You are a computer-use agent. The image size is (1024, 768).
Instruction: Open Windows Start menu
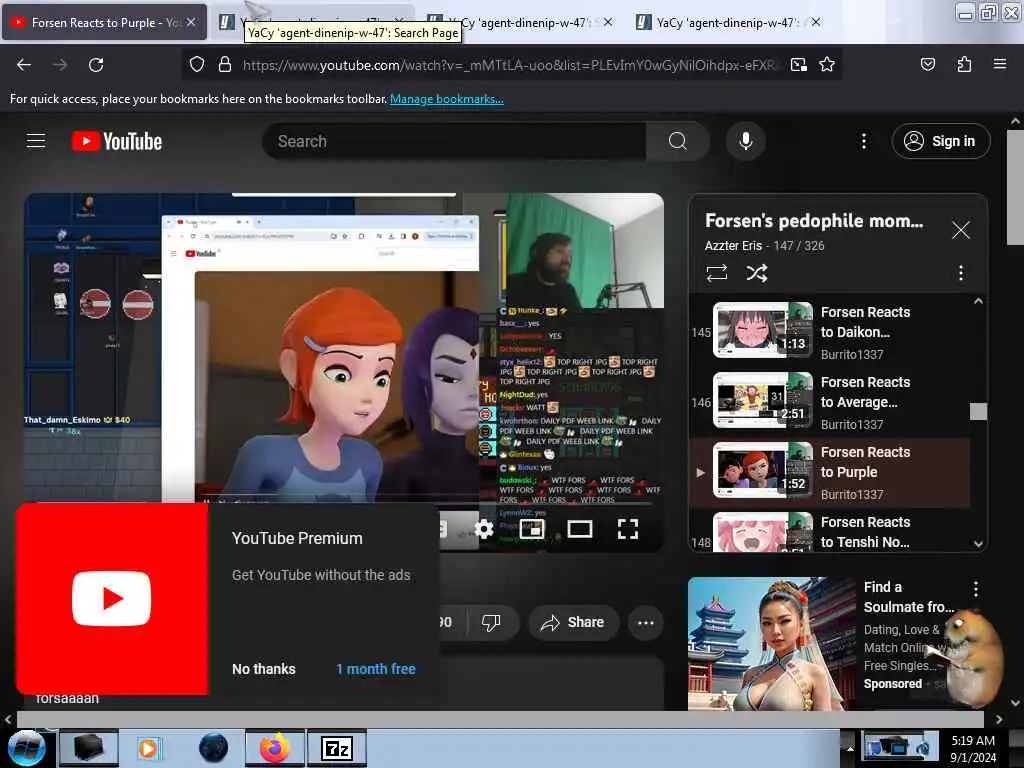[27, 748]
